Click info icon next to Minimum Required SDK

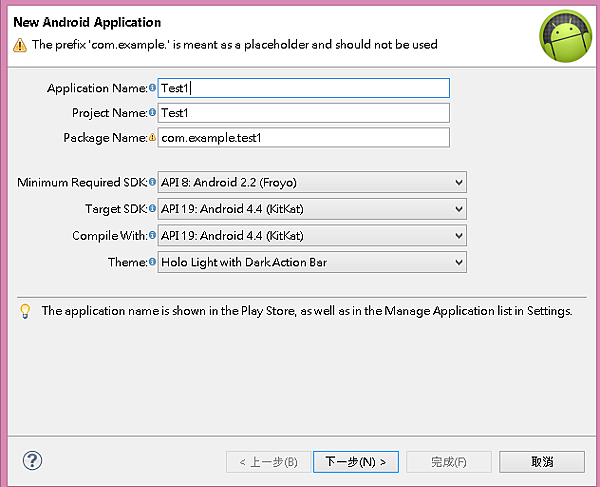click(153, 183)
